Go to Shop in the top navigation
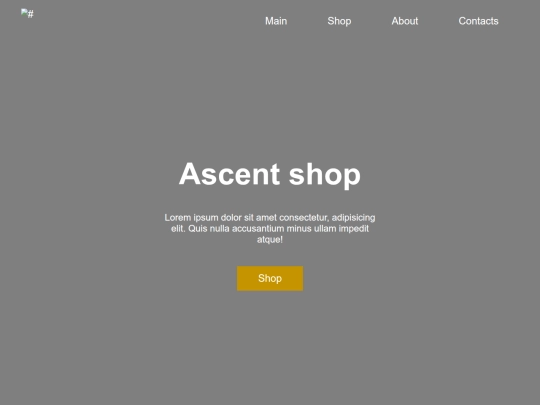540x405 pixels. tap(339, 21)
